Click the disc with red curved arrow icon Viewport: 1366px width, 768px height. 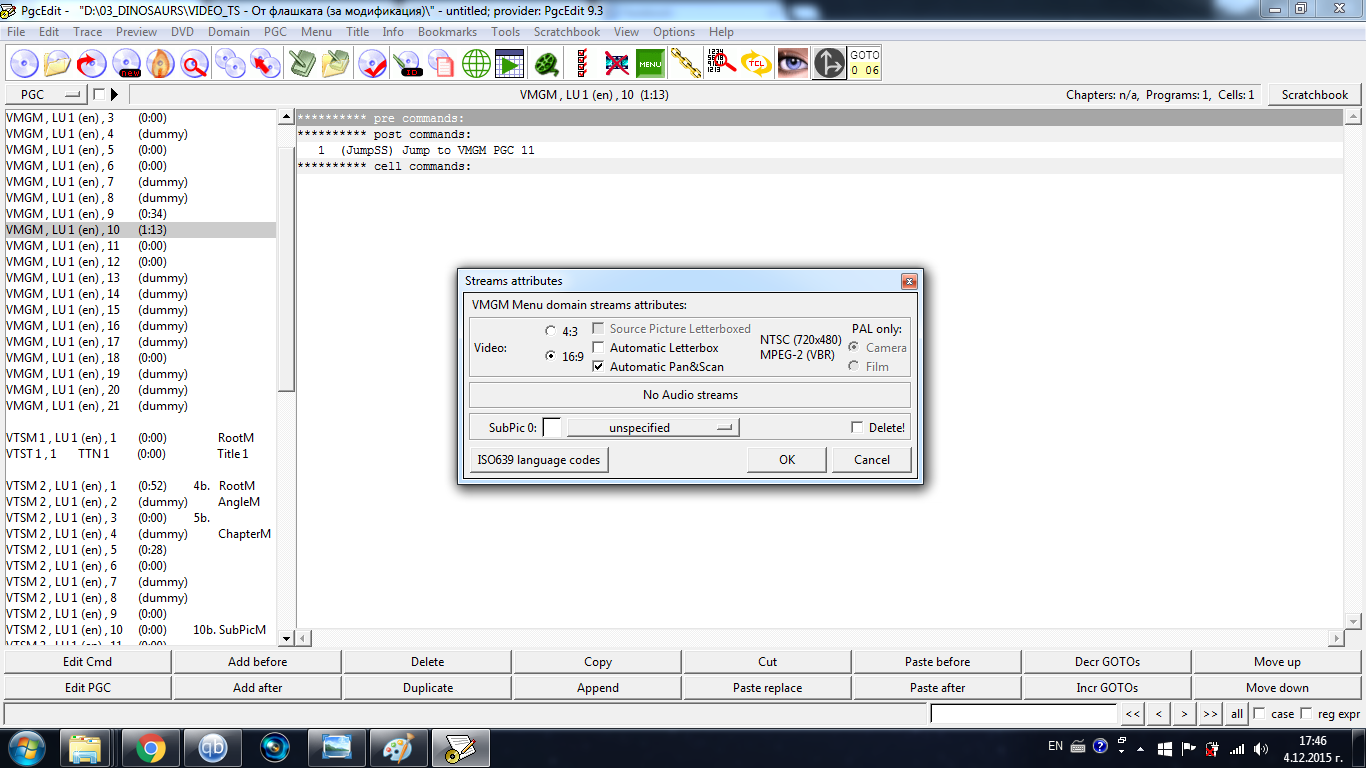pyautogui.click(x=91, y=64)
